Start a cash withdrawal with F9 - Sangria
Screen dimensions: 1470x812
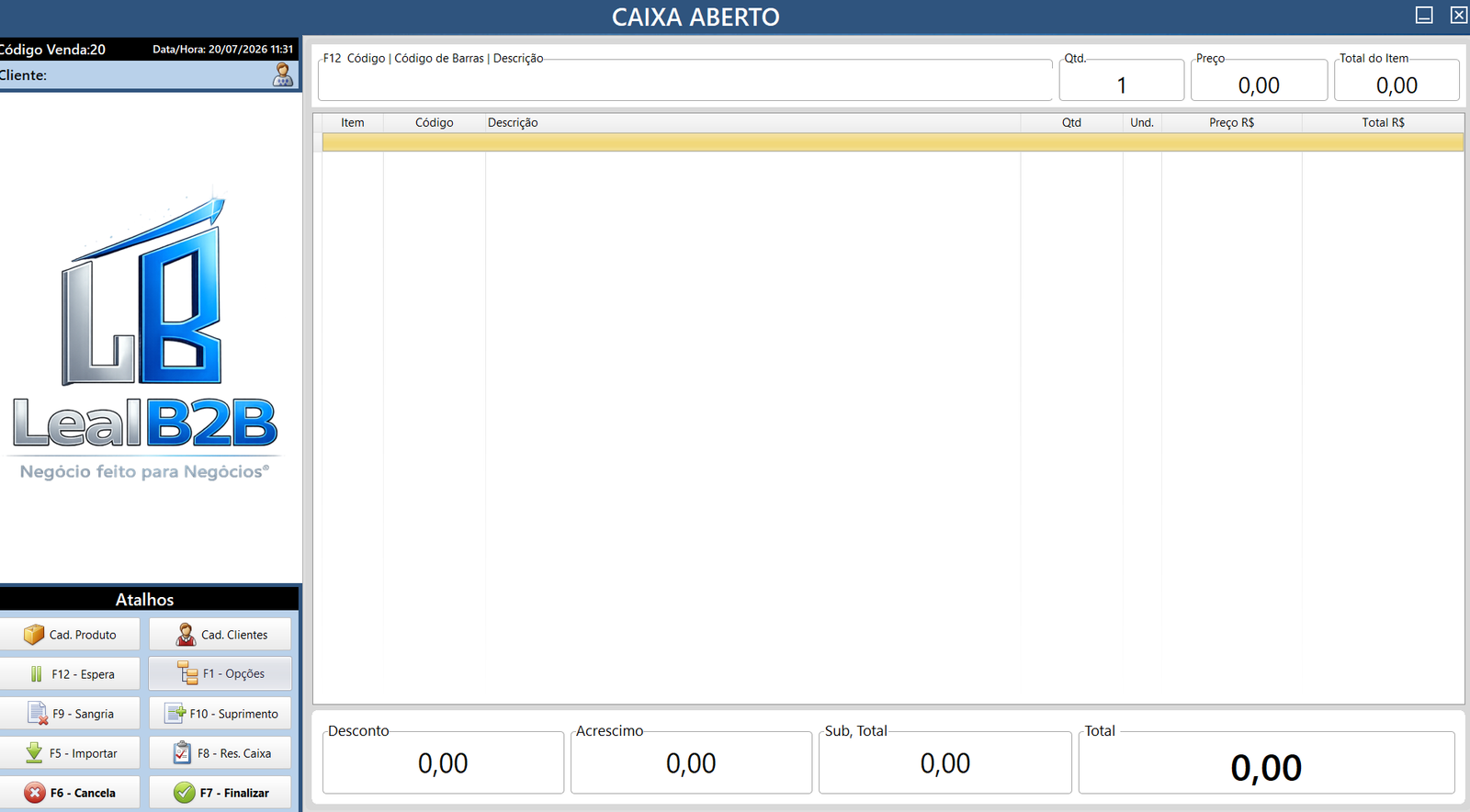(x=70, y=714)
